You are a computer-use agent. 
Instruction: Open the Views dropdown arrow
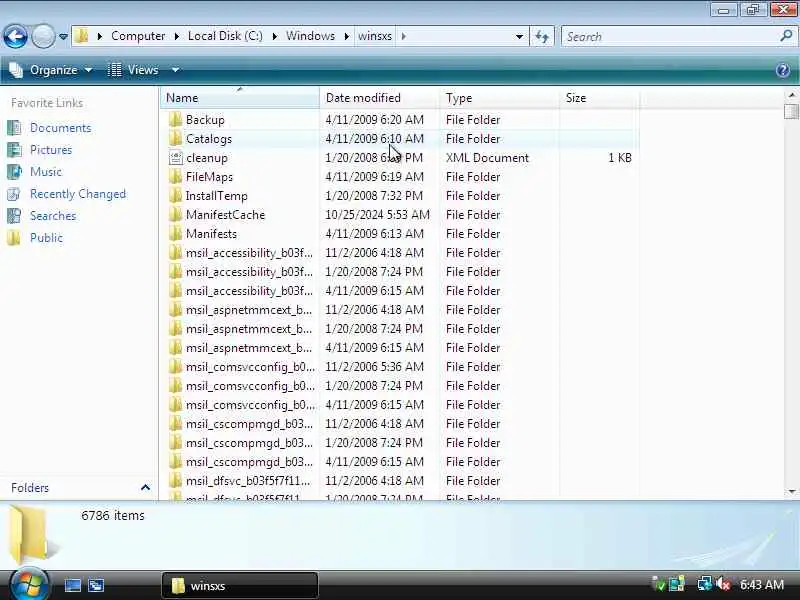pos(175,70)
